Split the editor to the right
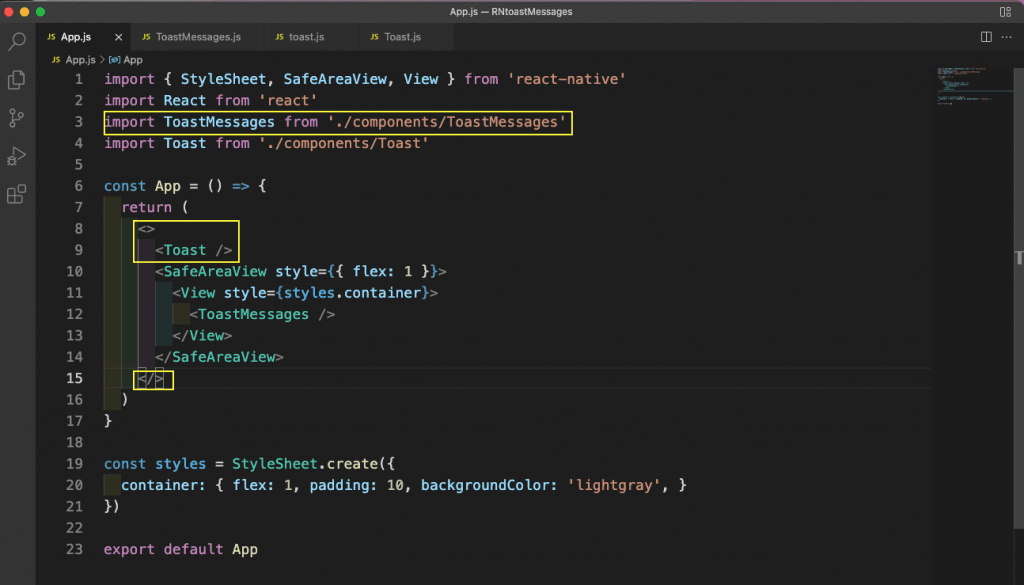The image size is (1024, 585). 986,37
